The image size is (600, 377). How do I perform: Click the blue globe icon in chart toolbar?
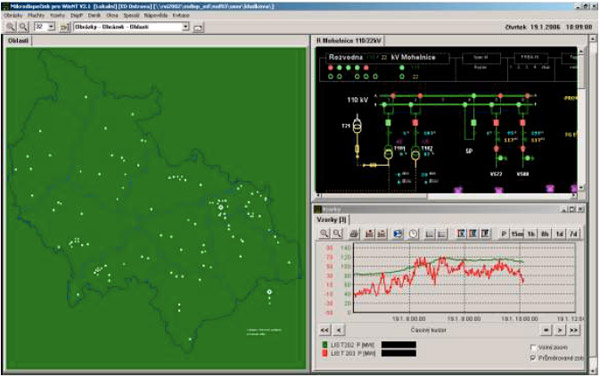pos(398,233)
